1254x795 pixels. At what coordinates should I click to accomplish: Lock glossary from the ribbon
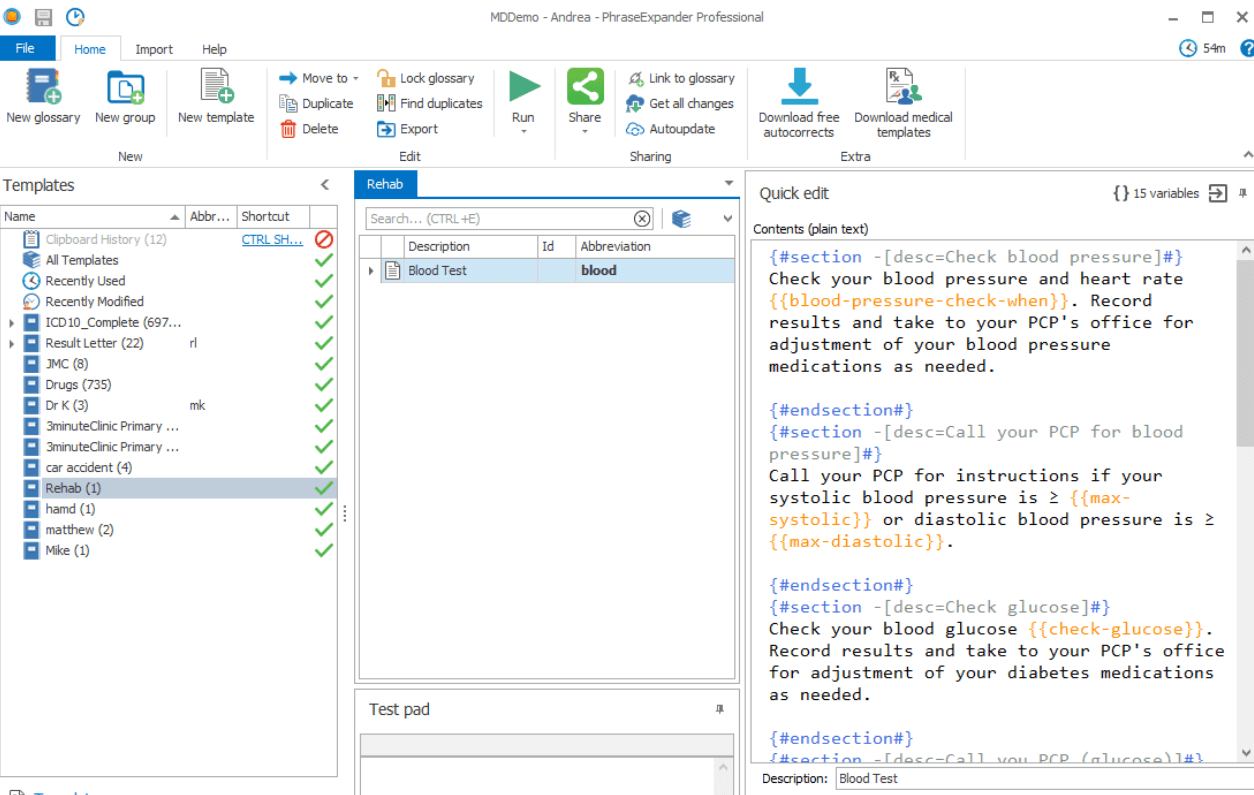click(x=425, y=78)
